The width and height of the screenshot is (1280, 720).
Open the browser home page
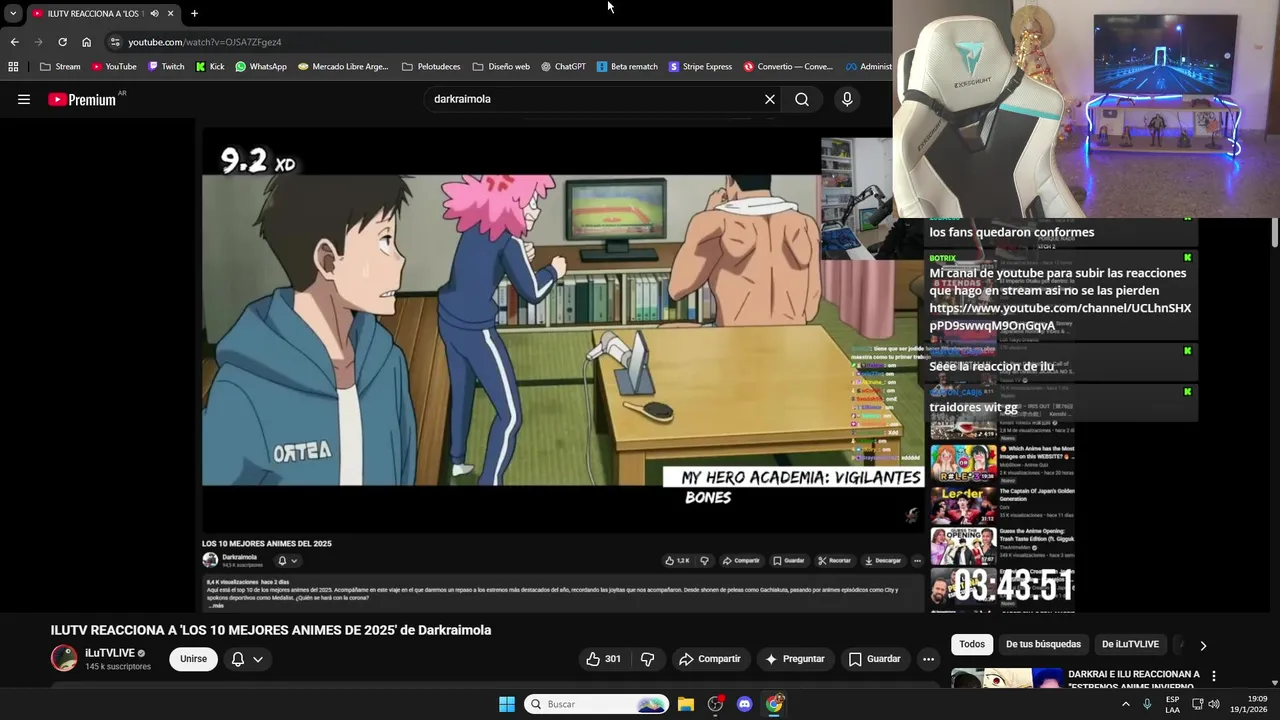pyautogui.click(x=86, y=42)
